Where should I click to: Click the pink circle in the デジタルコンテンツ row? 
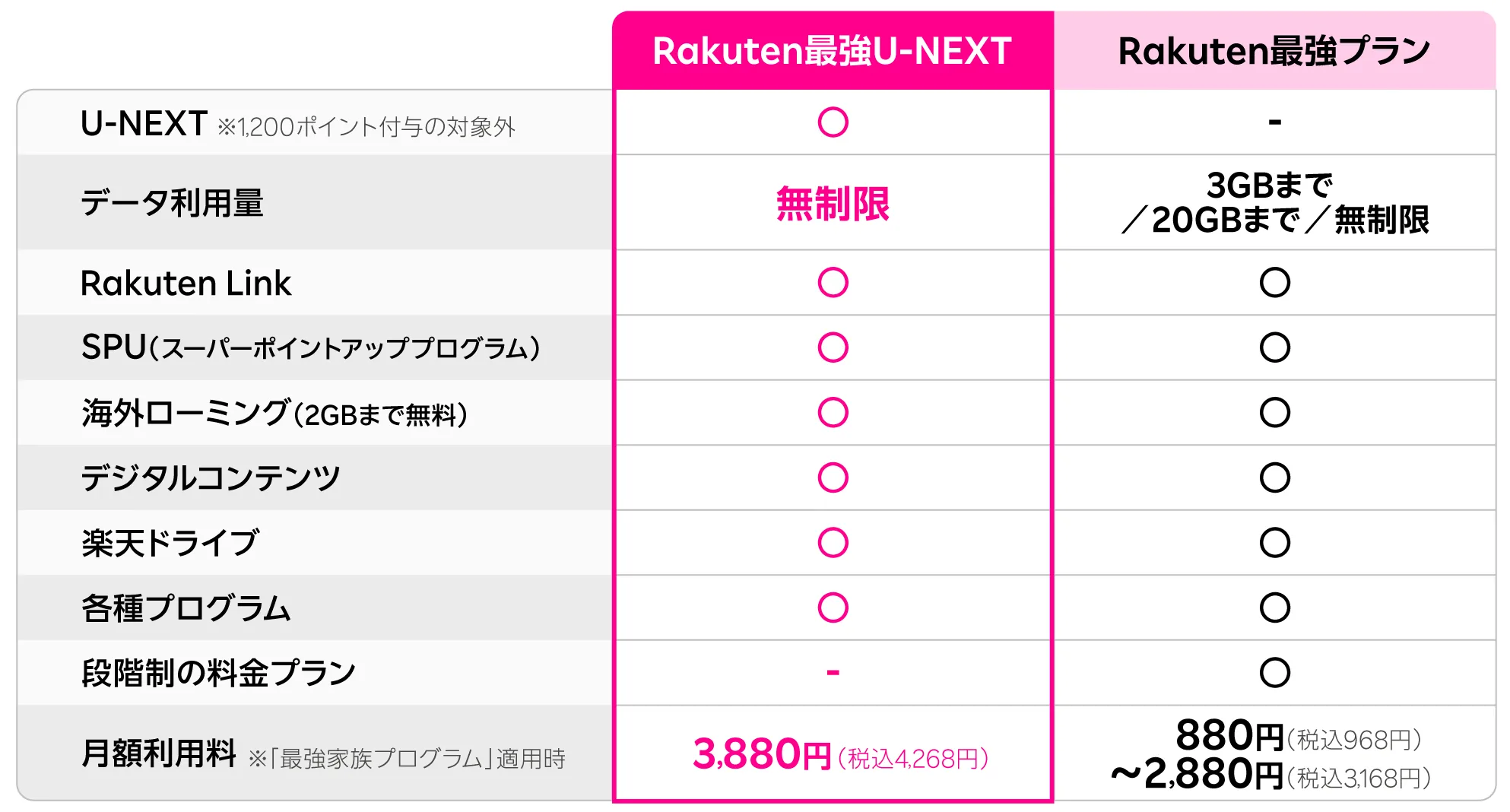[833, 477]
